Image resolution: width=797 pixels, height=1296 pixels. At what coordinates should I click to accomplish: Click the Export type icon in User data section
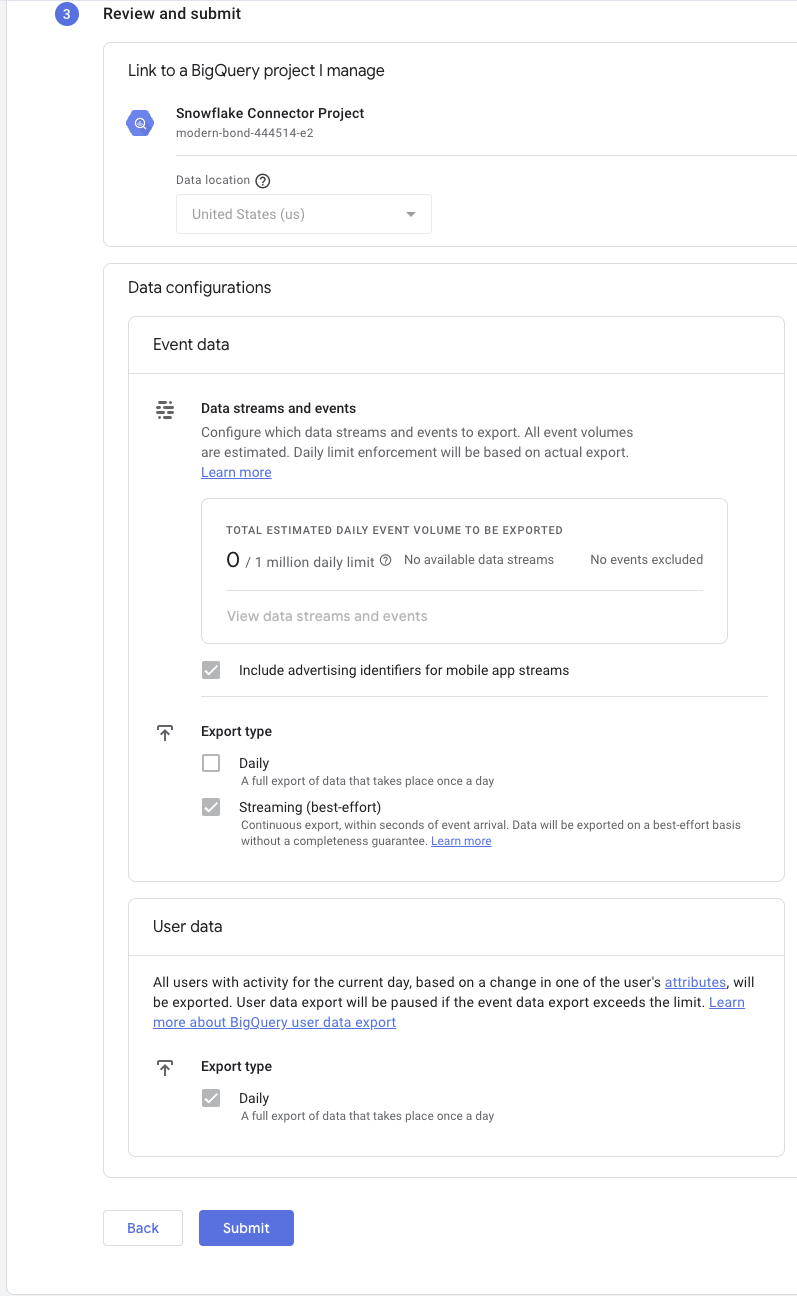(165, 1067)
